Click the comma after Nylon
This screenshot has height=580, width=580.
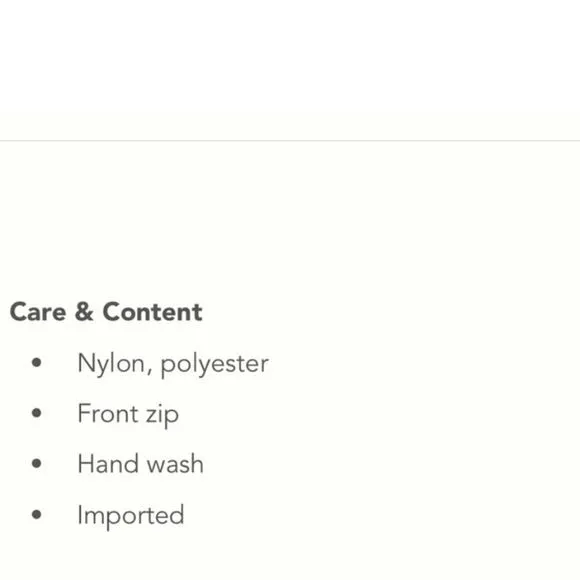150,371
